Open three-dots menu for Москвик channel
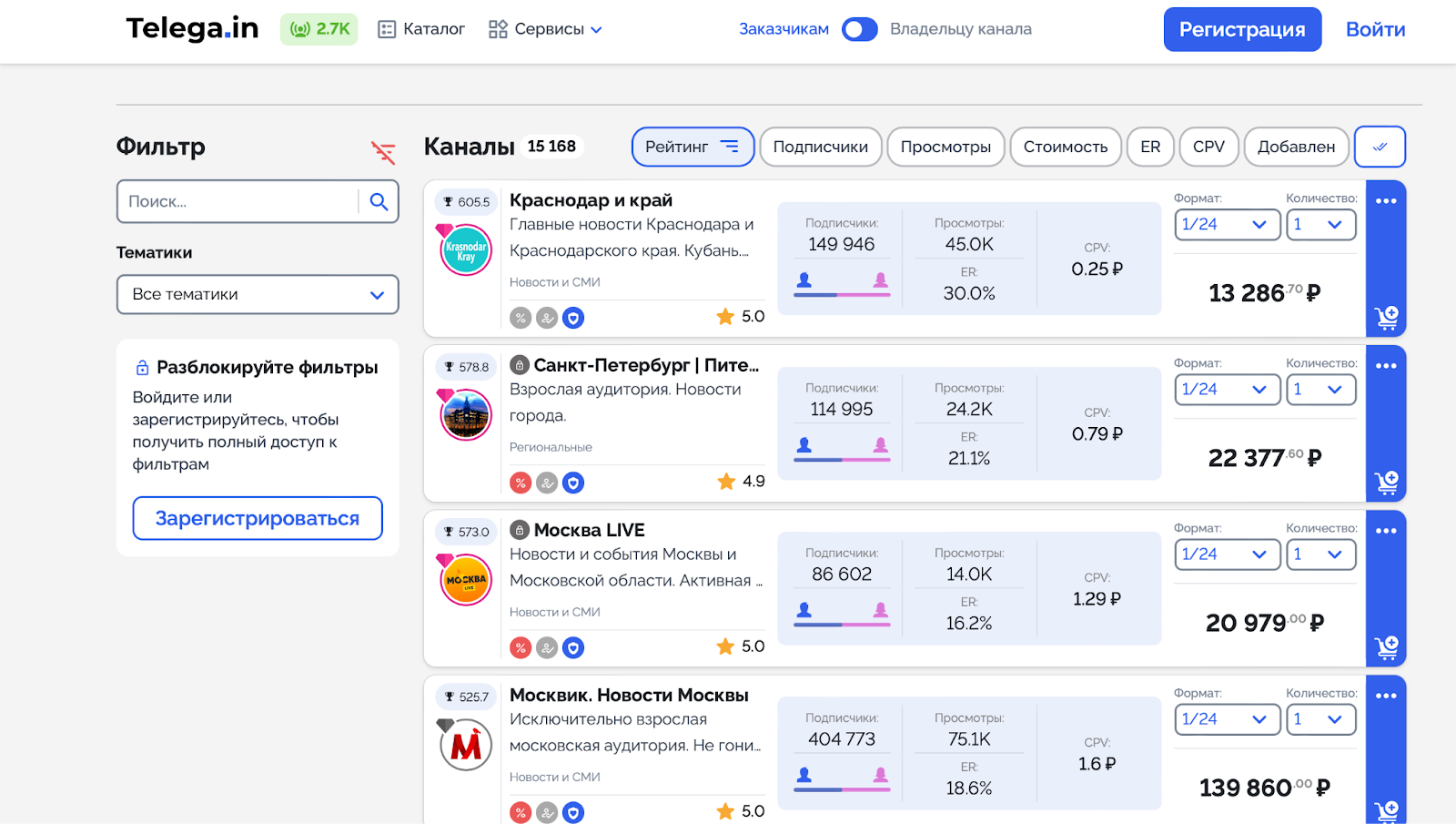Screen dimensions: 1456x824 coord(1386,696)
